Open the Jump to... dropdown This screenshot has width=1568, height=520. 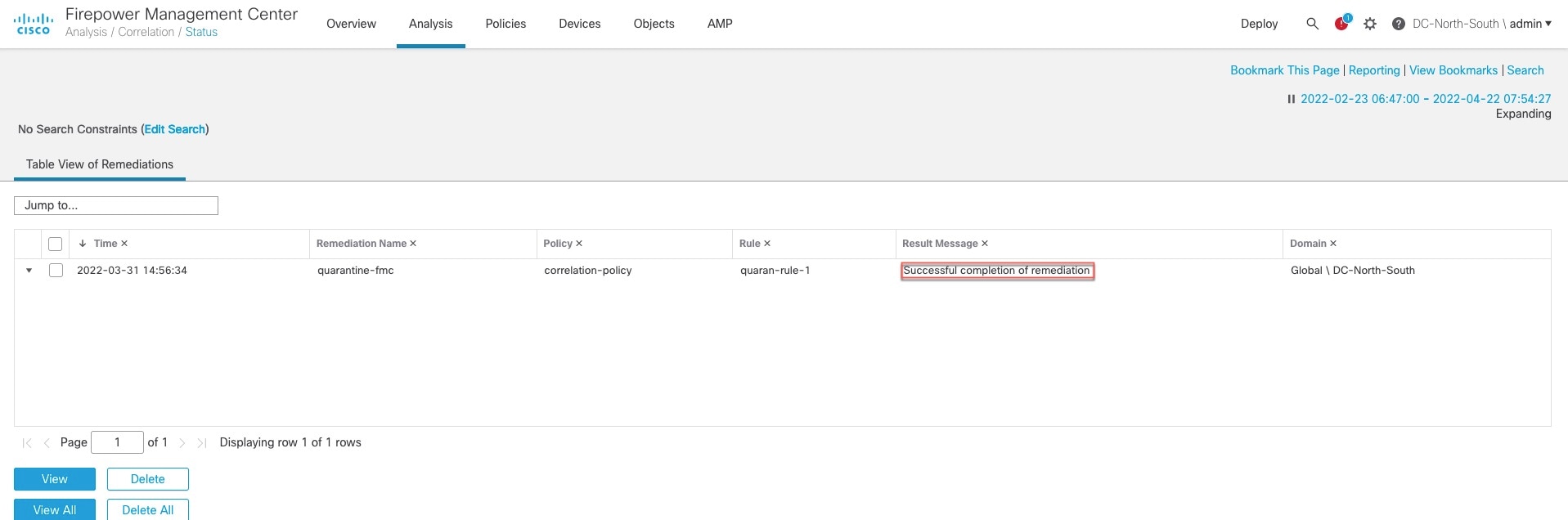click(x=116, y=205)
